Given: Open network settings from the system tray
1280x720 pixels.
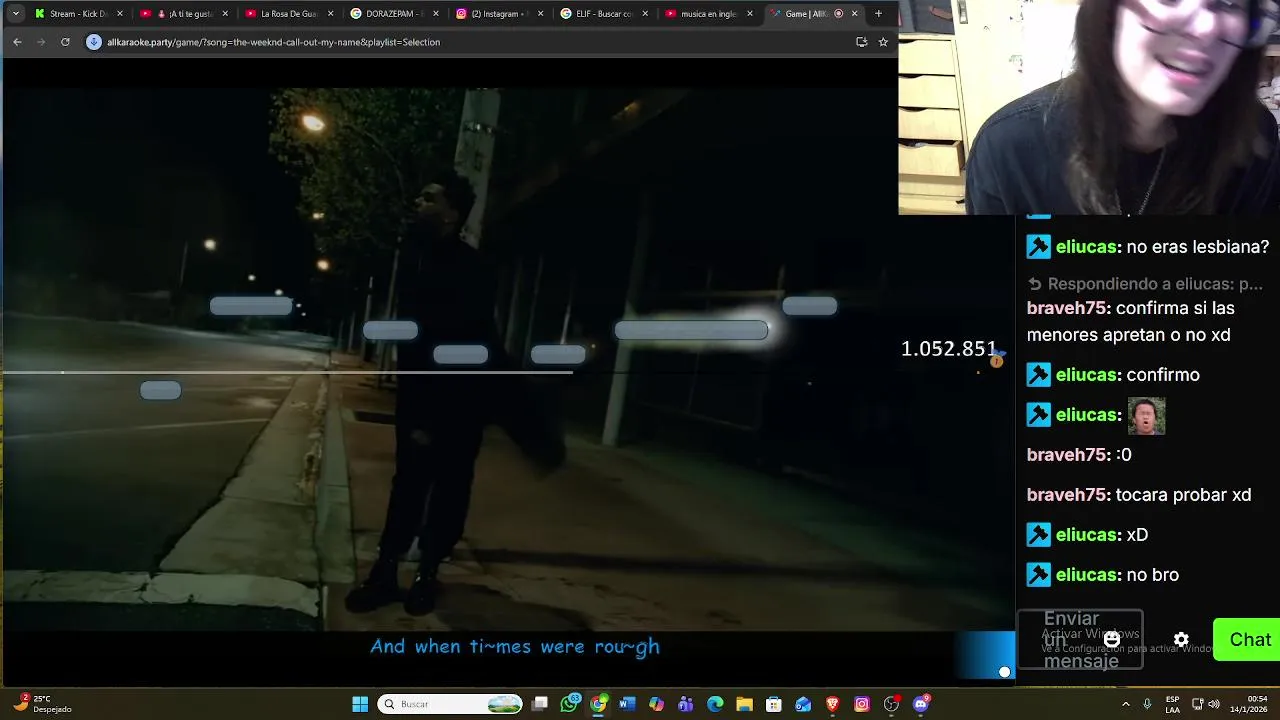Looking at the screenshot, I should [1197, 704].
